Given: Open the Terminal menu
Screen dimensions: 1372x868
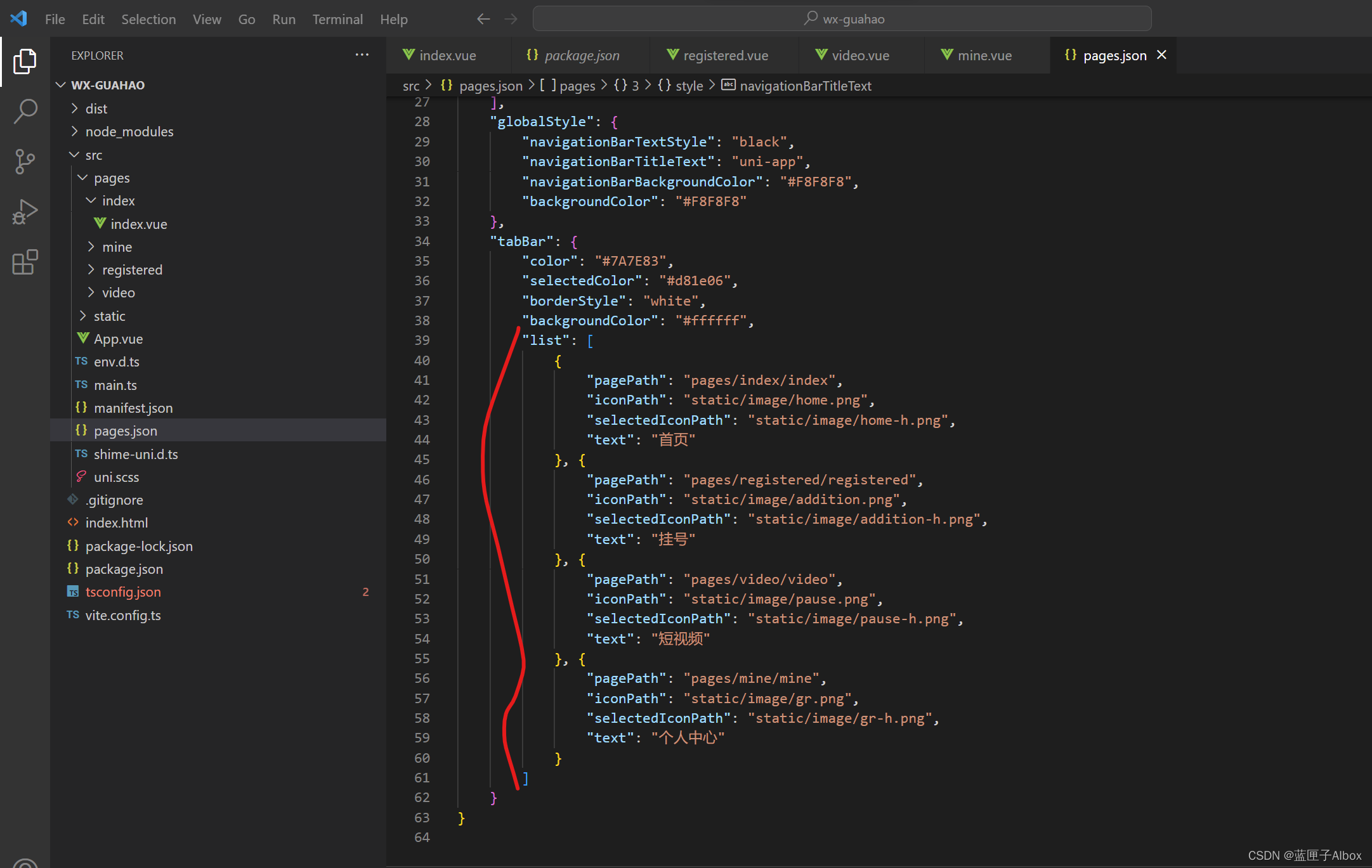Looking at the screenshot, I should [337, 19].
